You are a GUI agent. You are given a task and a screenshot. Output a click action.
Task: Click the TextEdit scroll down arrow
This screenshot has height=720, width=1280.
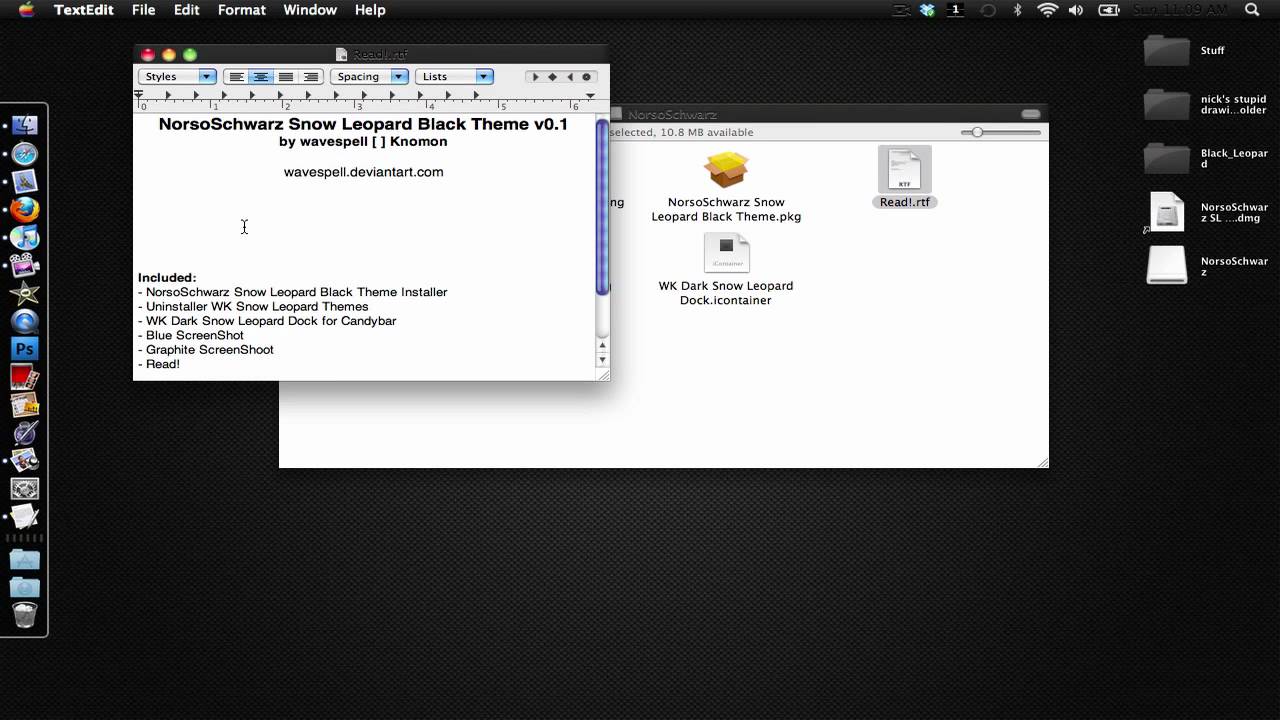(602, 360)
